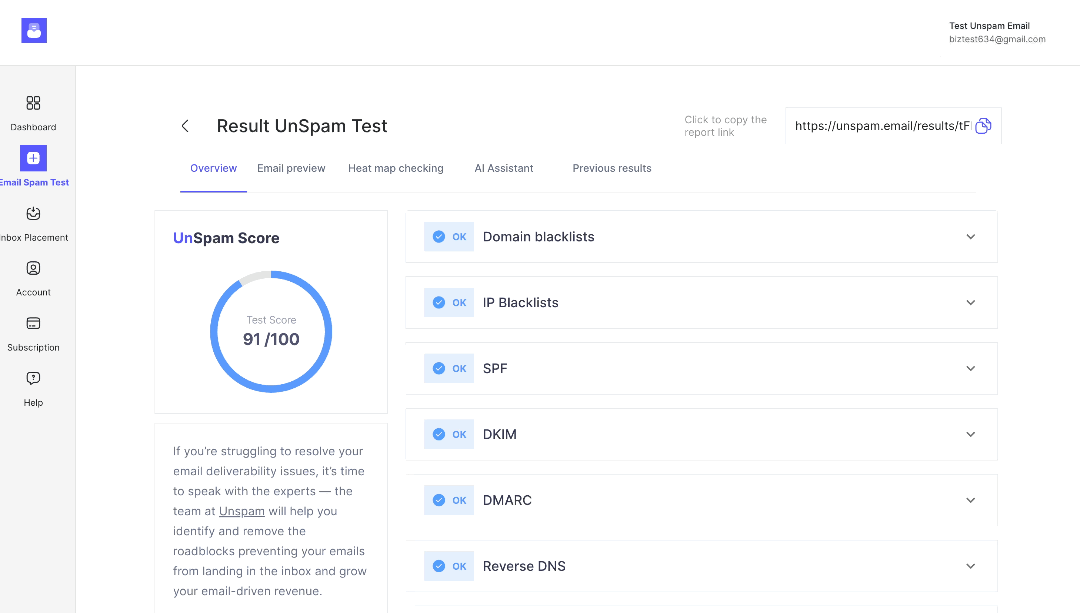Expand the Domain blacklists chevron

click(x=970, y=236)
